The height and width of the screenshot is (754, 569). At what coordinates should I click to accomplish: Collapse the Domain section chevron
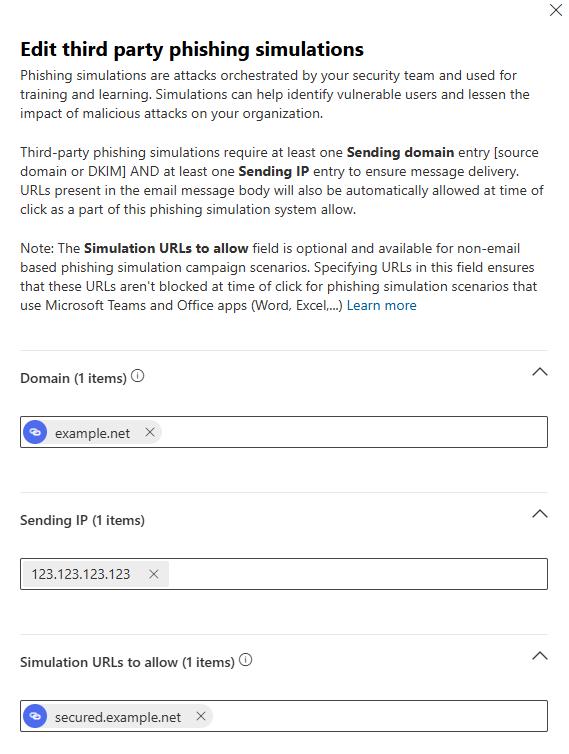click(540, 372)
